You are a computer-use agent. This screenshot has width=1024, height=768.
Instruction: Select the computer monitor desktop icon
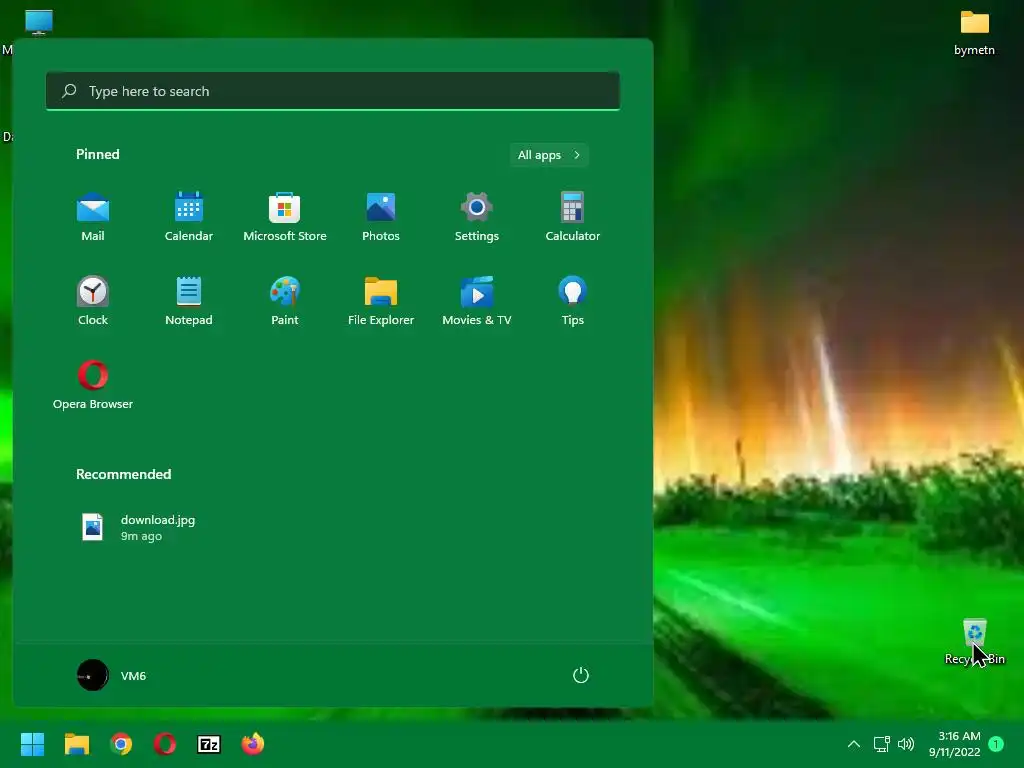(39, 23)
